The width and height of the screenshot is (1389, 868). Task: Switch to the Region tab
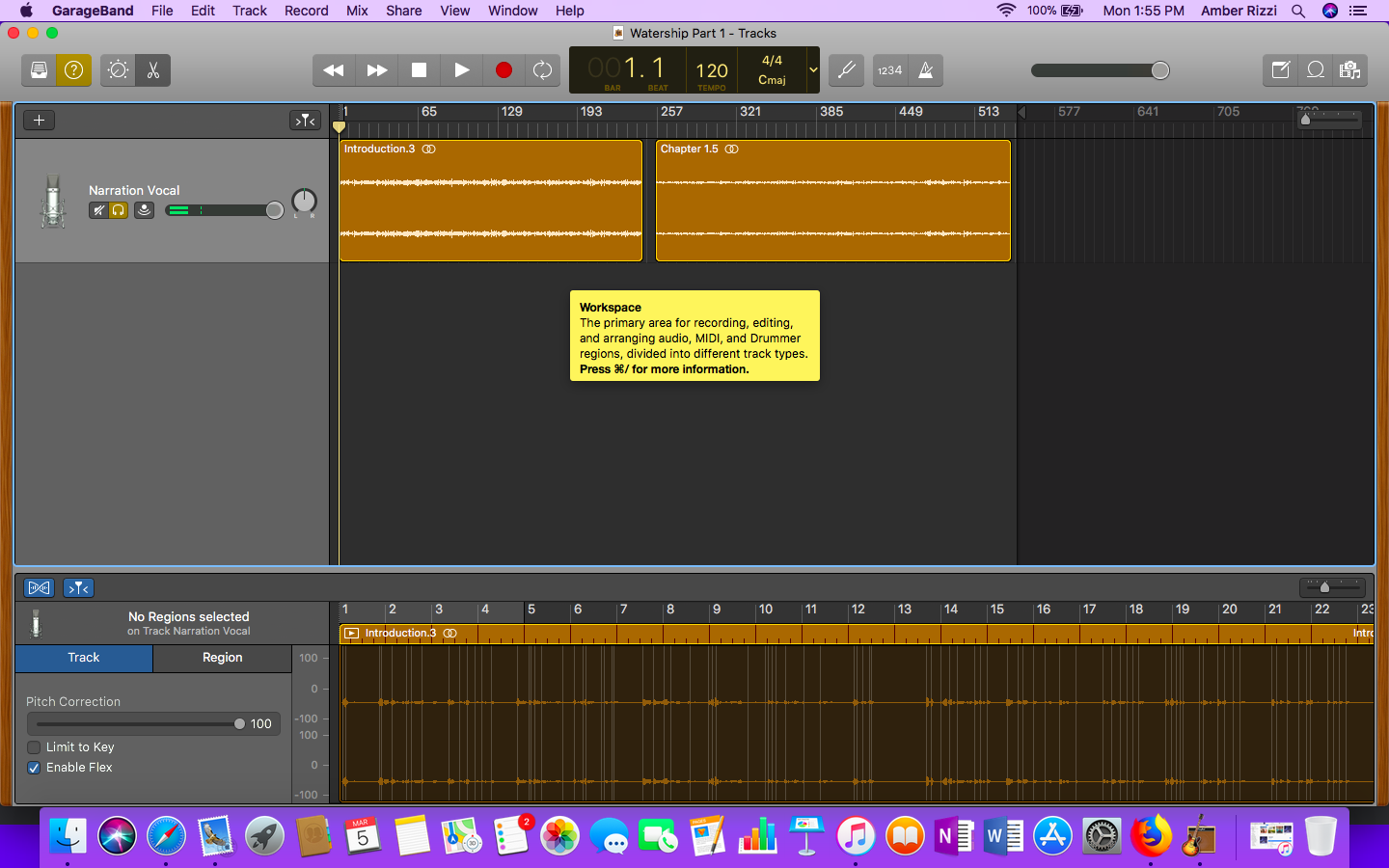pyautogui.click(x=222, y=658)
